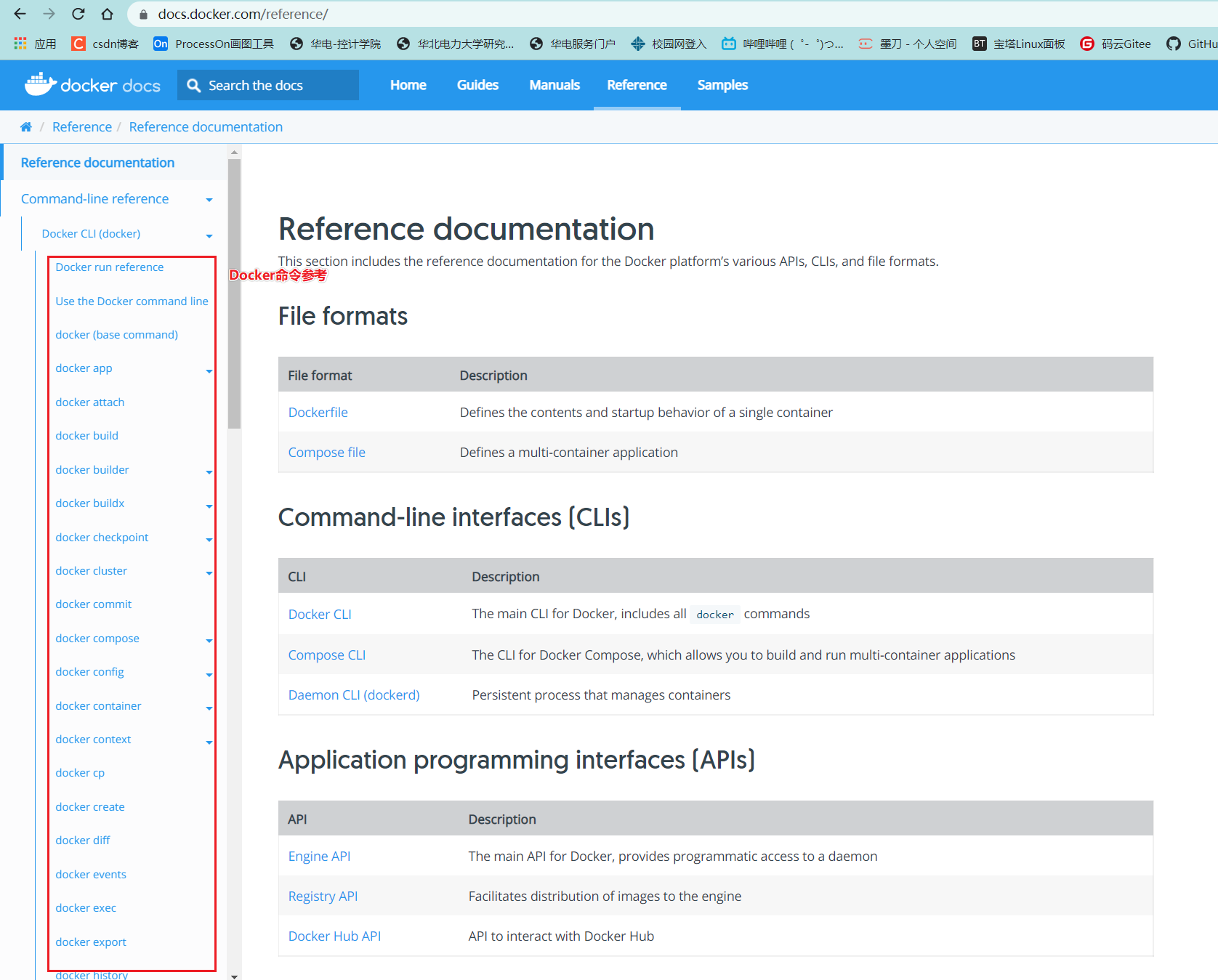The image size is (1218, 980).
Task: Click the Docker CLI table link
Action: 320,614
